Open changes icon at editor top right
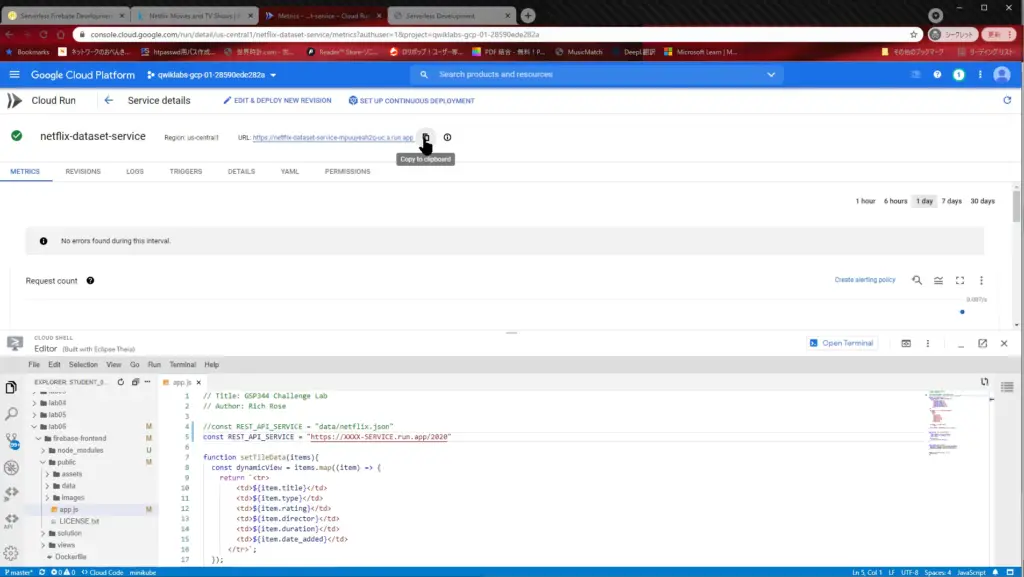Image resolution: width=1024 pixels, height=577 pixels. tap(984, 382)
